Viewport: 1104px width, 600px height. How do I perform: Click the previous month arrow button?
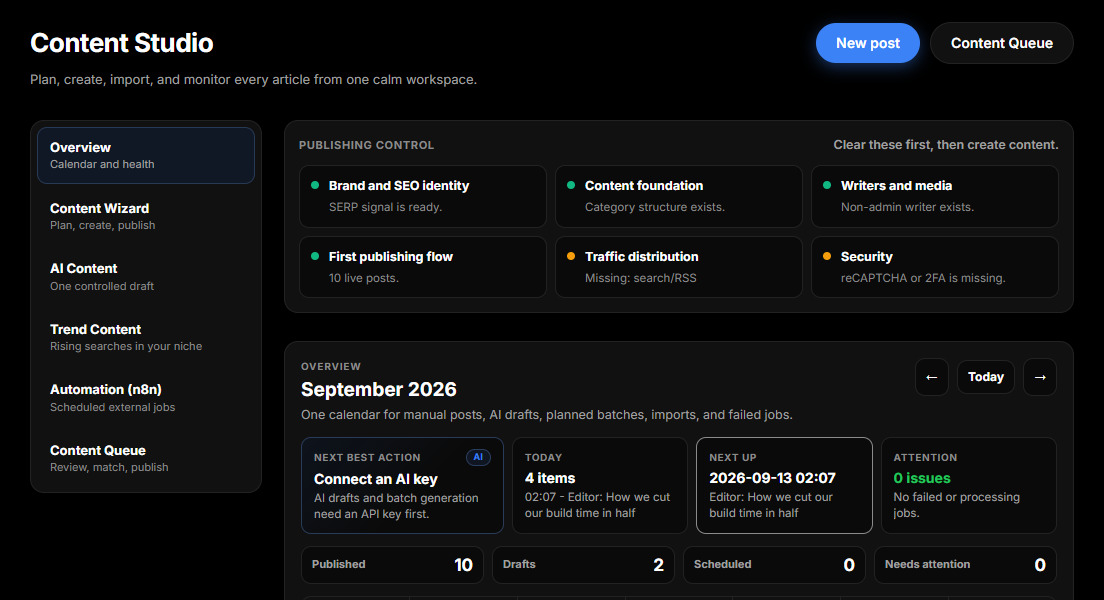tap(932, 377)
